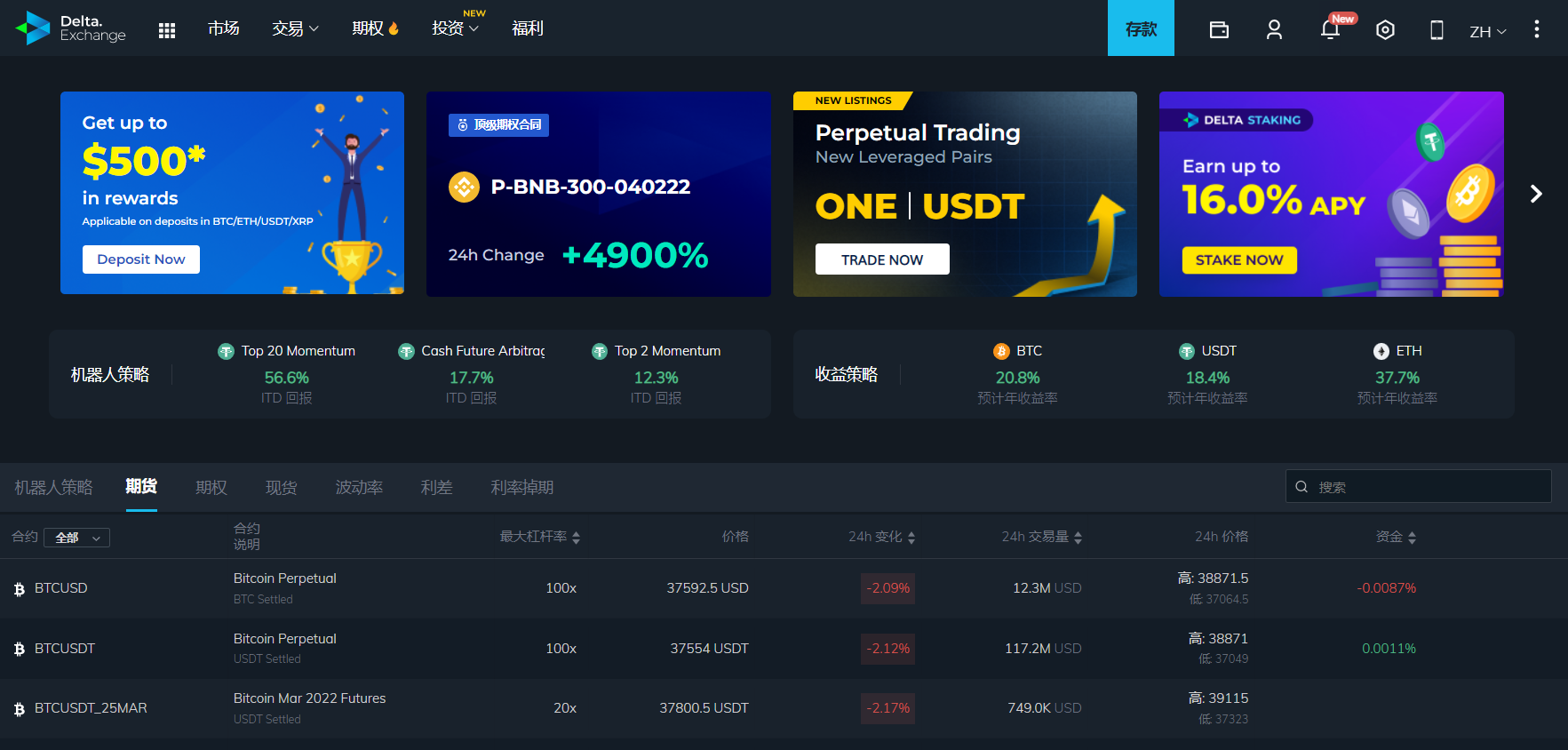Select the 期货 tab
Viewport: 1568px width, 750px height.
pyautogui.click(x=141, y=487)
